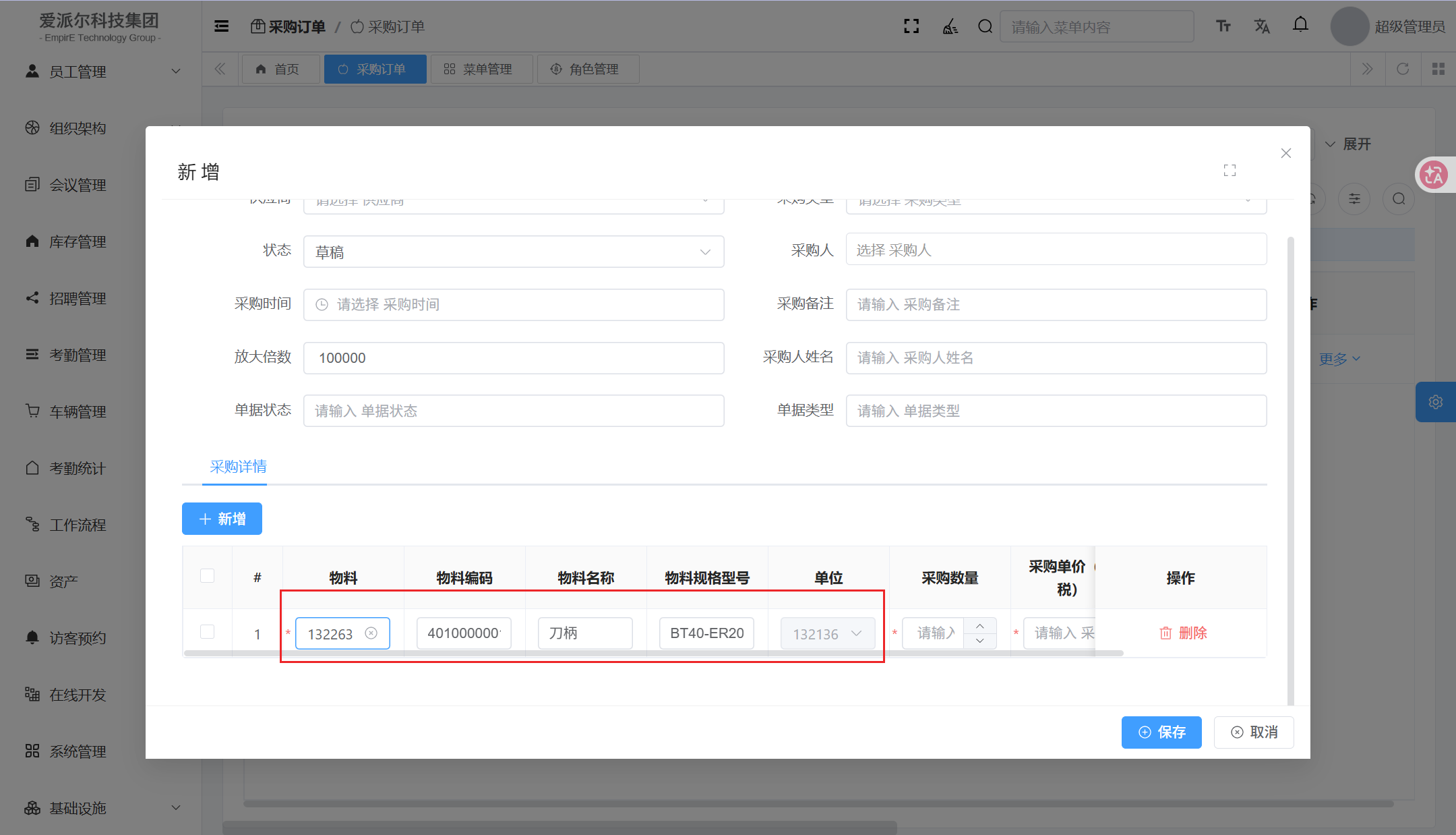The image size is (1456, 835).
Task: Click the 采购备注 input field
Action: (x=1056, y=304)
